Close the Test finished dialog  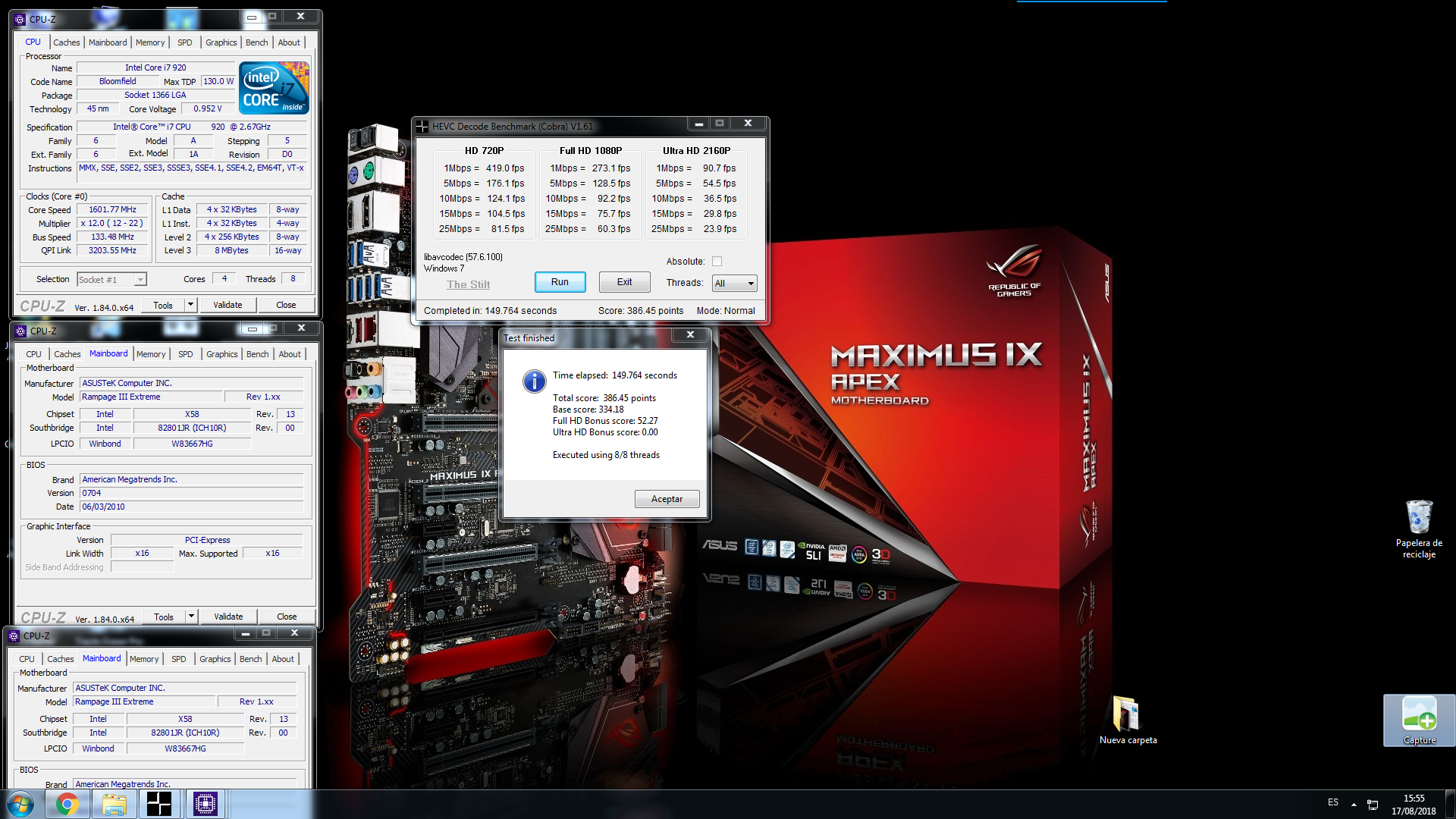(690, 334)
